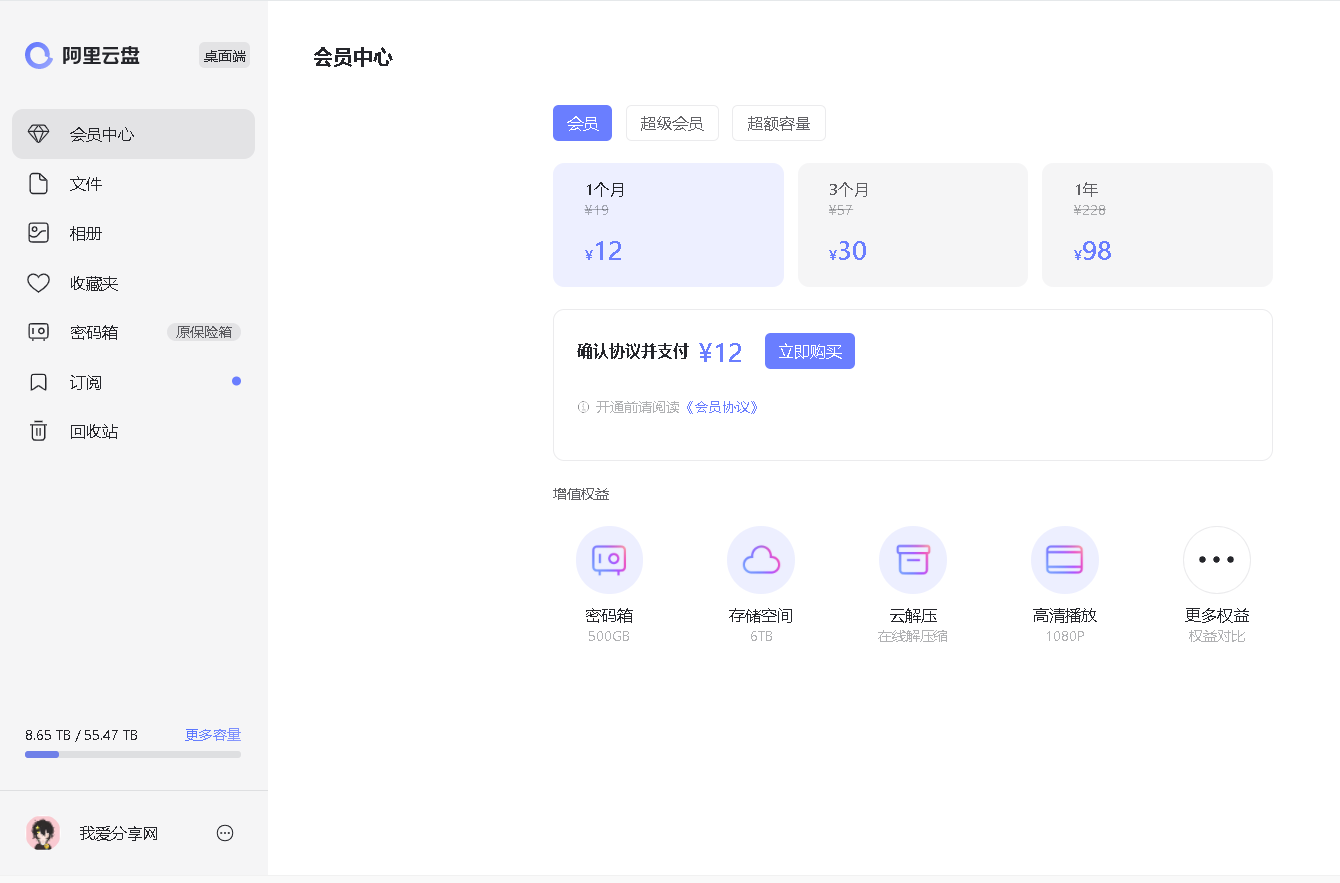Switch to the 会员 tab
The height and width of the screenshot is (883, 1340).
(x=582, y=123)
